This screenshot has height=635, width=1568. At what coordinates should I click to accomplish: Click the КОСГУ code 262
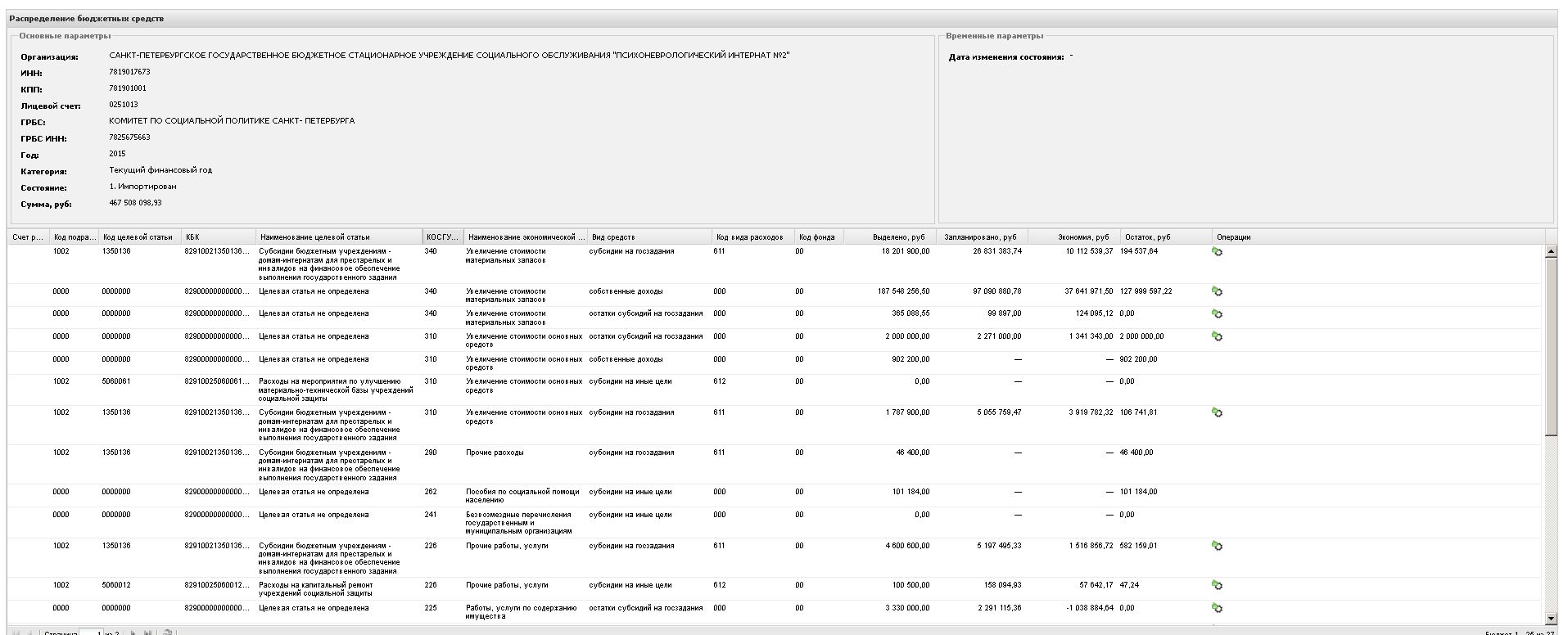pyautogui.click(x=432, y=492)
